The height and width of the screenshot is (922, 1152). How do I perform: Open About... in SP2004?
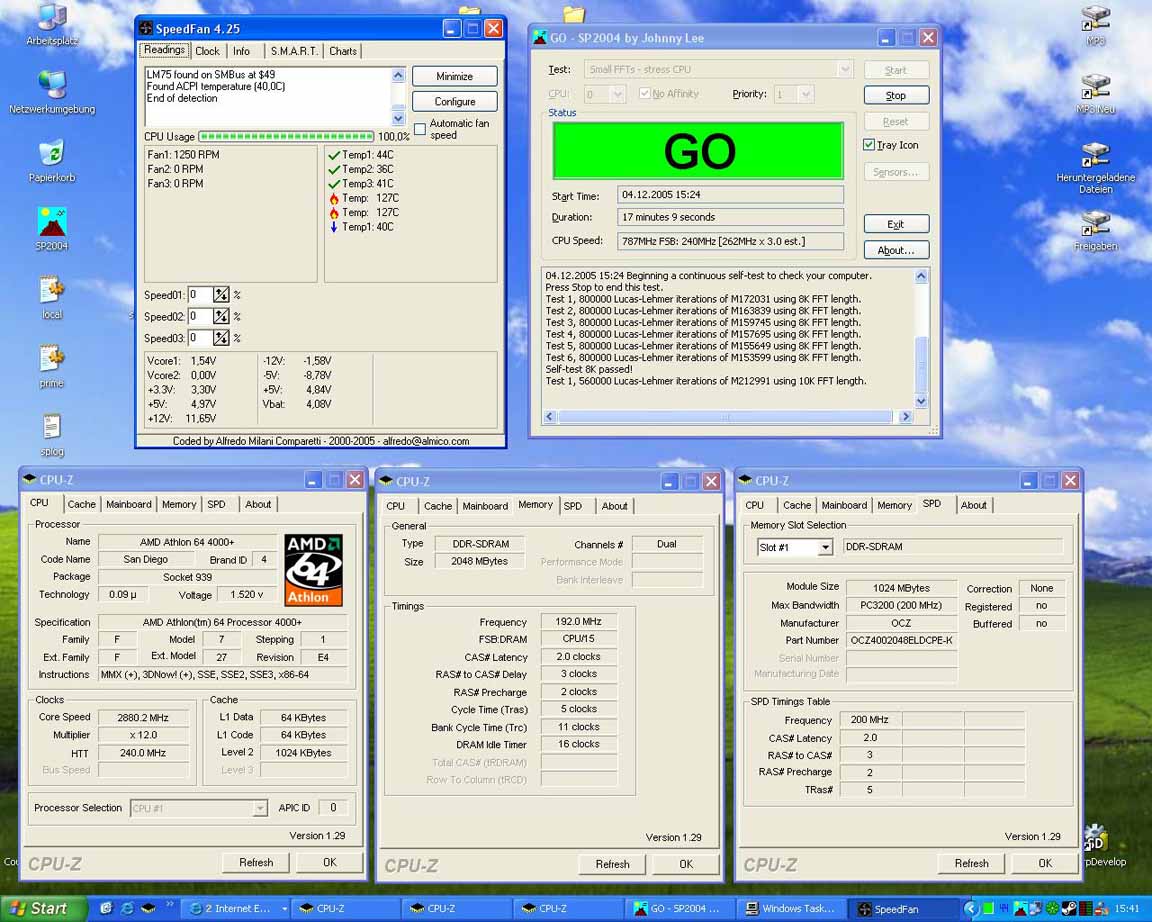pyautogui.click(x=896, y=250)
